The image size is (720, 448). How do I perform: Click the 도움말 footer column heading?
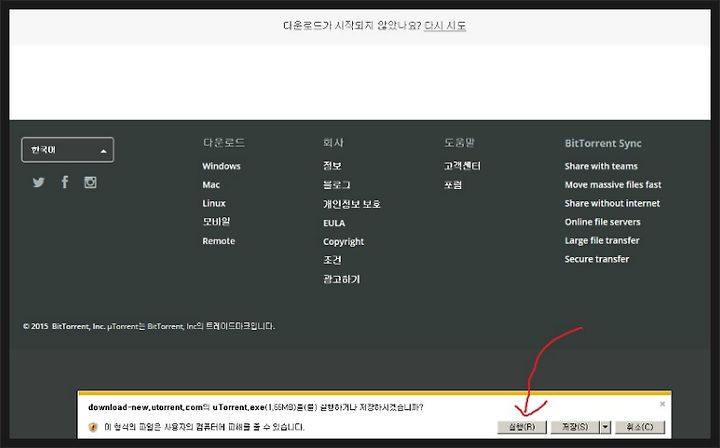coord(459,143)
